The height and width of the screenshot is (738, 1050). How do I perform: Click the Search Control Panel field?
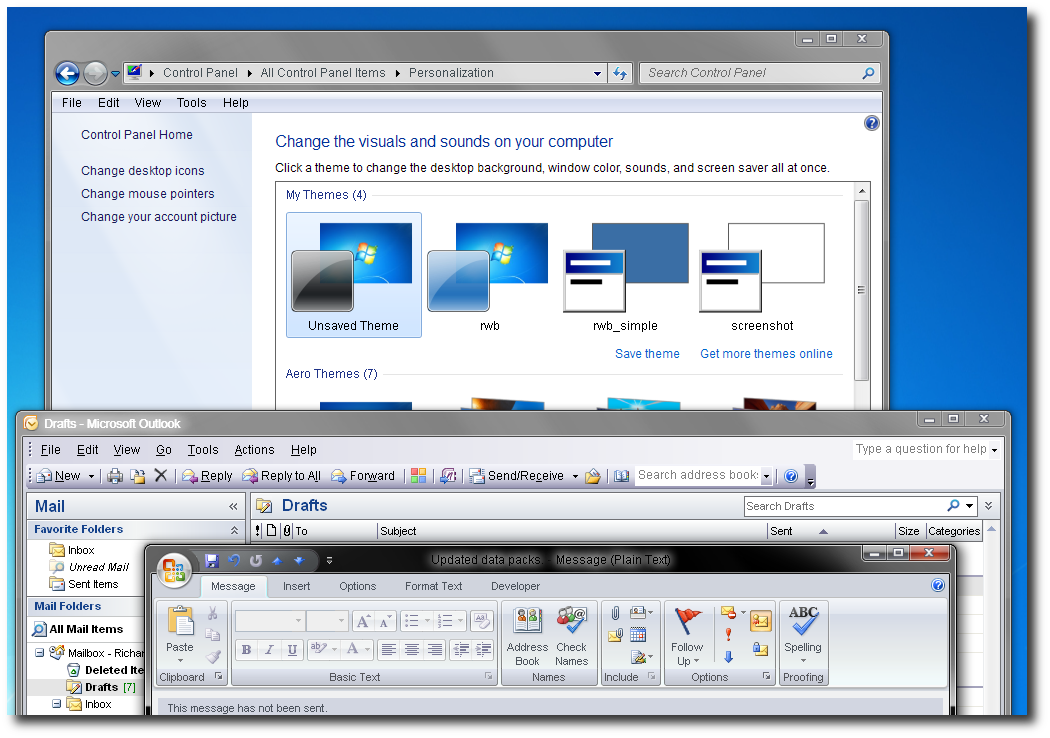[760, 73]
